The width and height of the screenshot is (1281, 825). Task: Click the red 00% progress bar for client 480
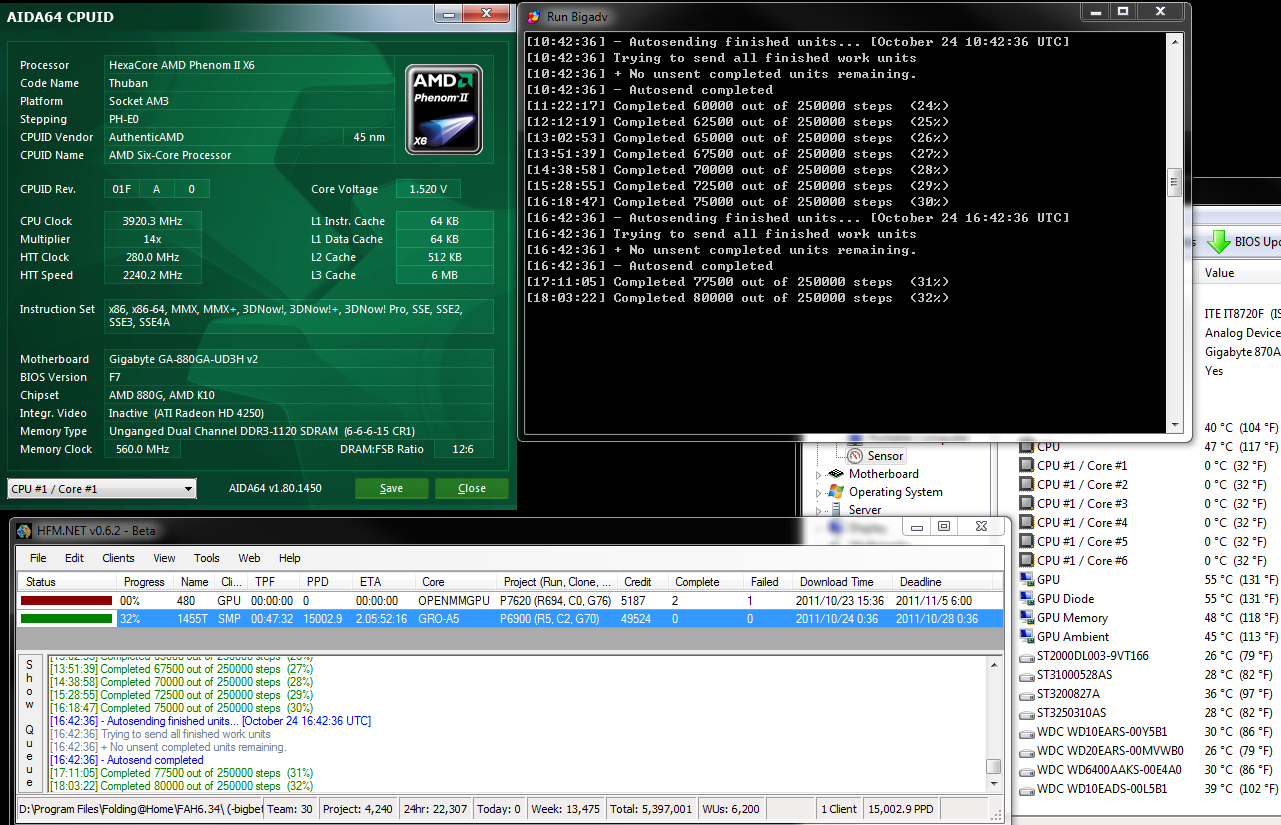[x=66, y=600]
